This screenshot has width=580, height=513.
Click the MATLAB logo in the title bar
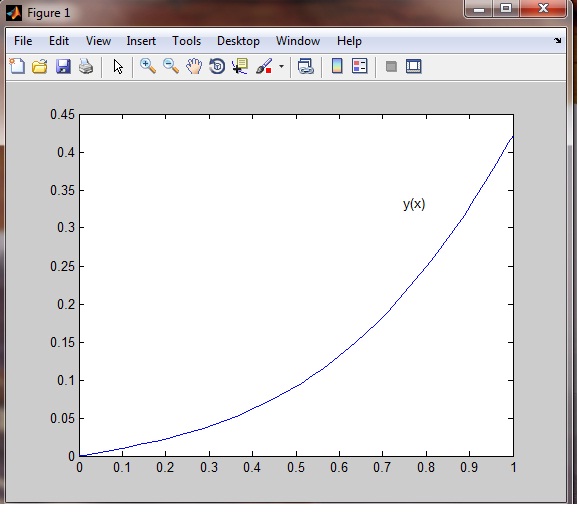point(14,13)
